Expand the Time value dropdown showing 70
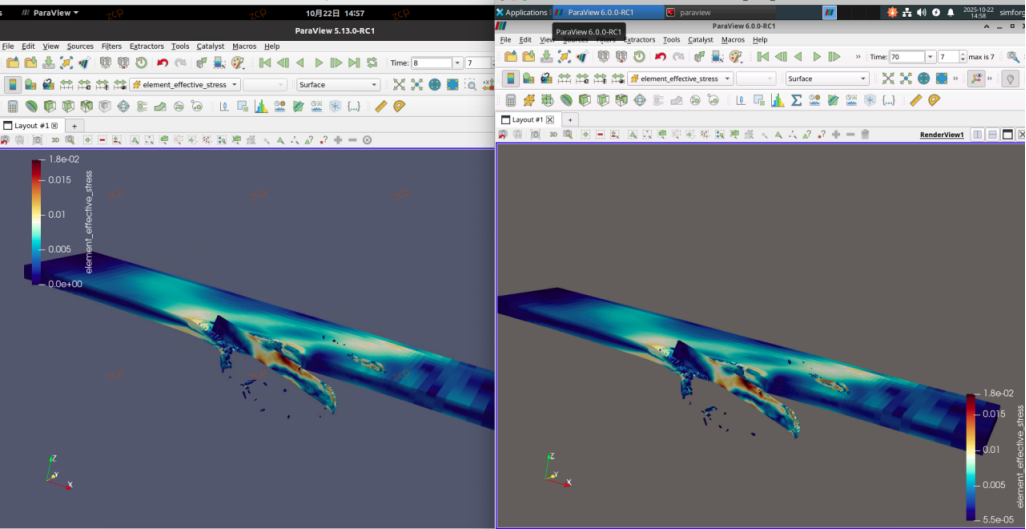 click(930, 57)
